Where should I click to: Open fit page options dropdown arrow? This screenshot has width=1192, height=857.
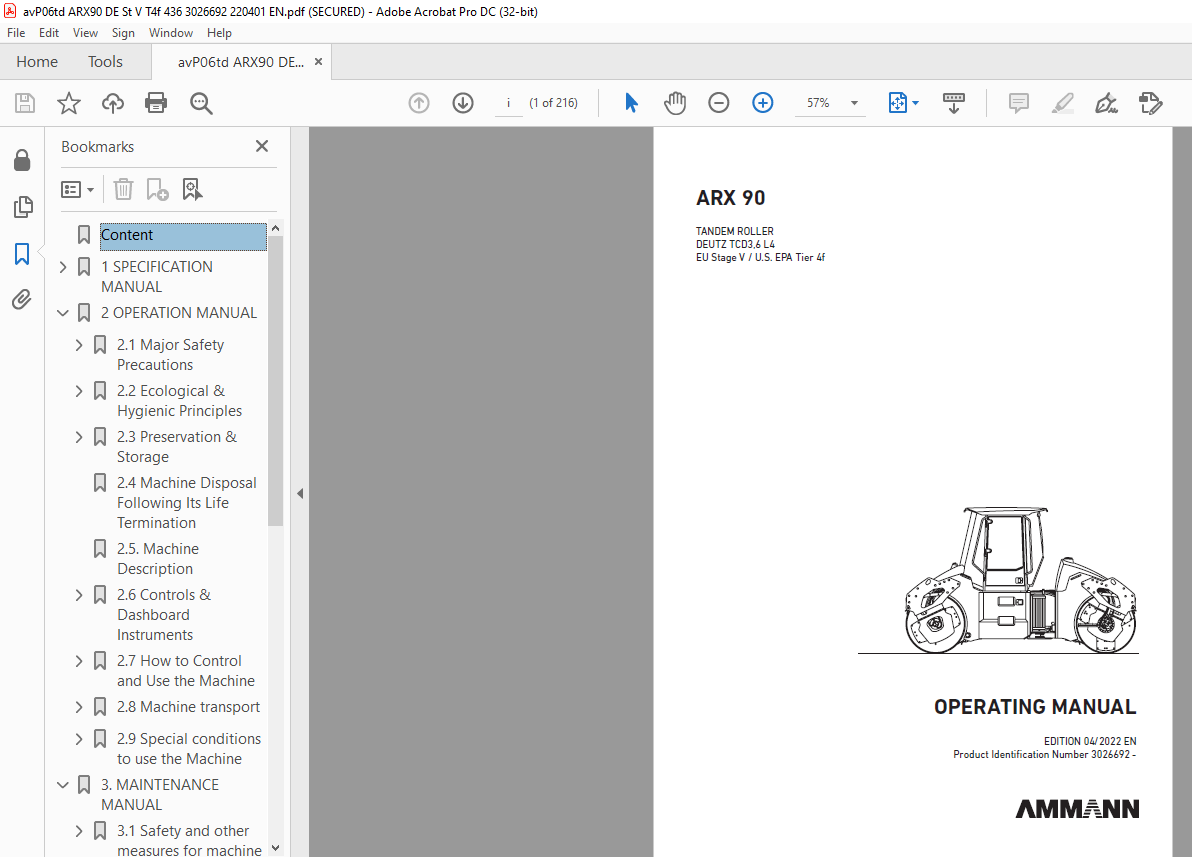click(x=915, y=103)
